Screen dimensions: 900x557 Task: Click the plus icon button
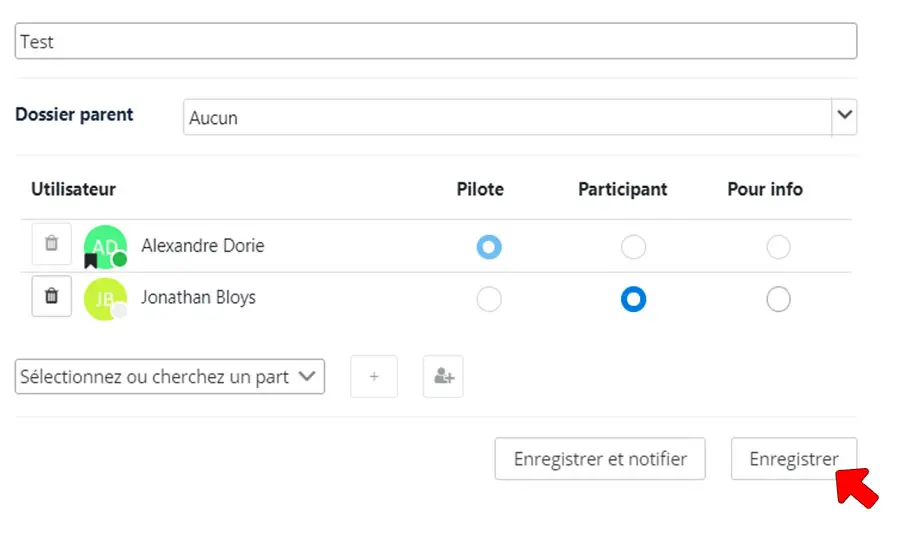[x=374, y=377]
